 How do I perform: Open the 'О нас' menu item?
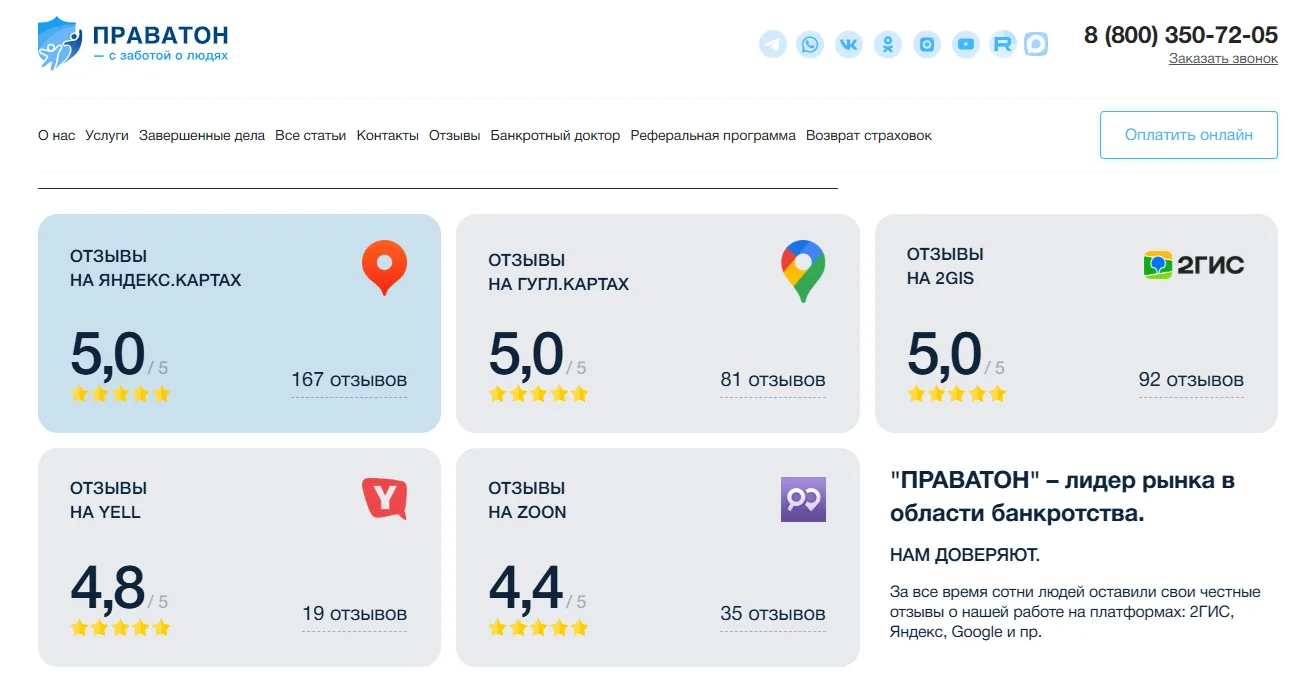pos(56,135)
